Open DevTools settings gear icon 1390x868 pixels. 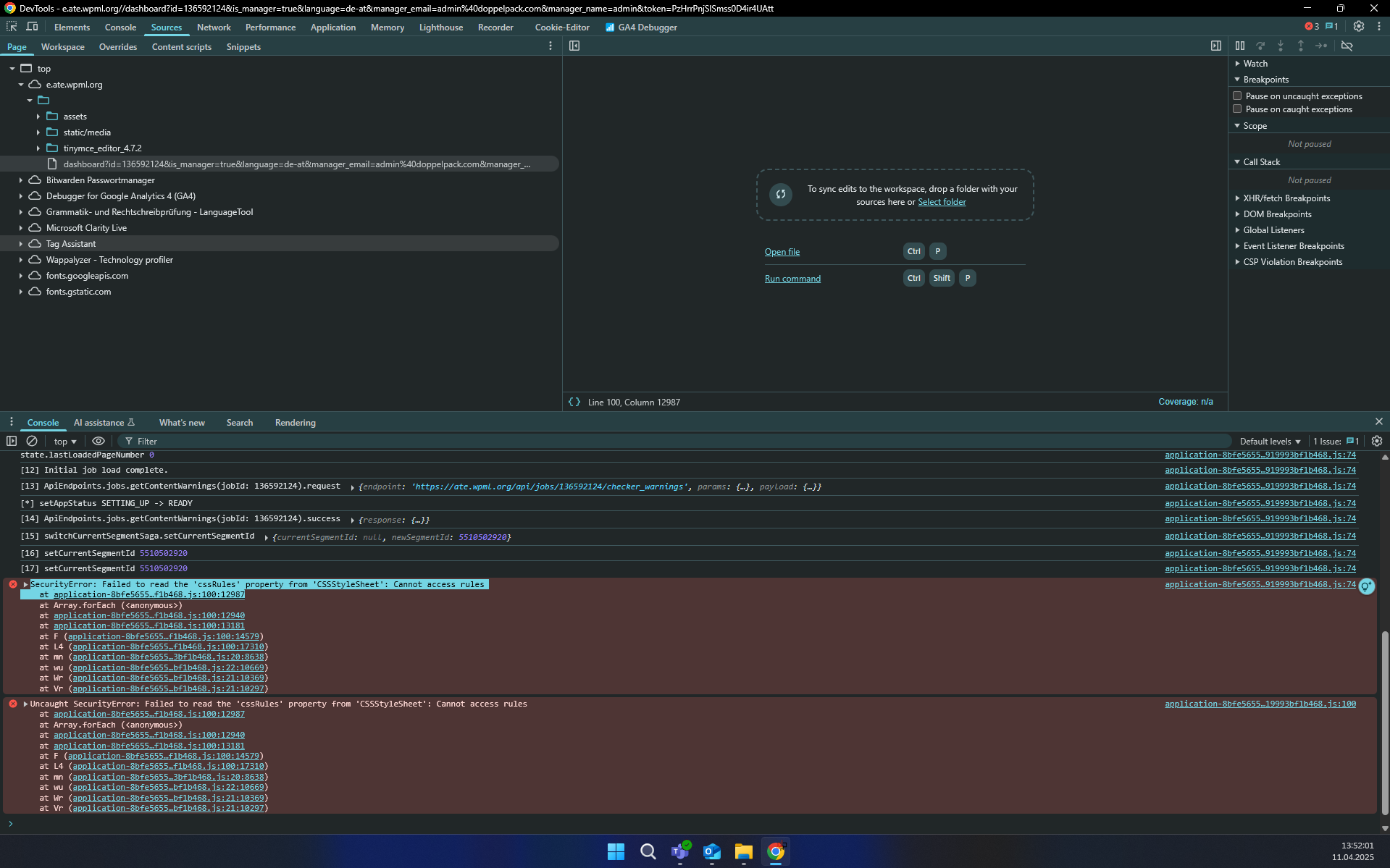pyautogui.click(x=1359, y=27)
